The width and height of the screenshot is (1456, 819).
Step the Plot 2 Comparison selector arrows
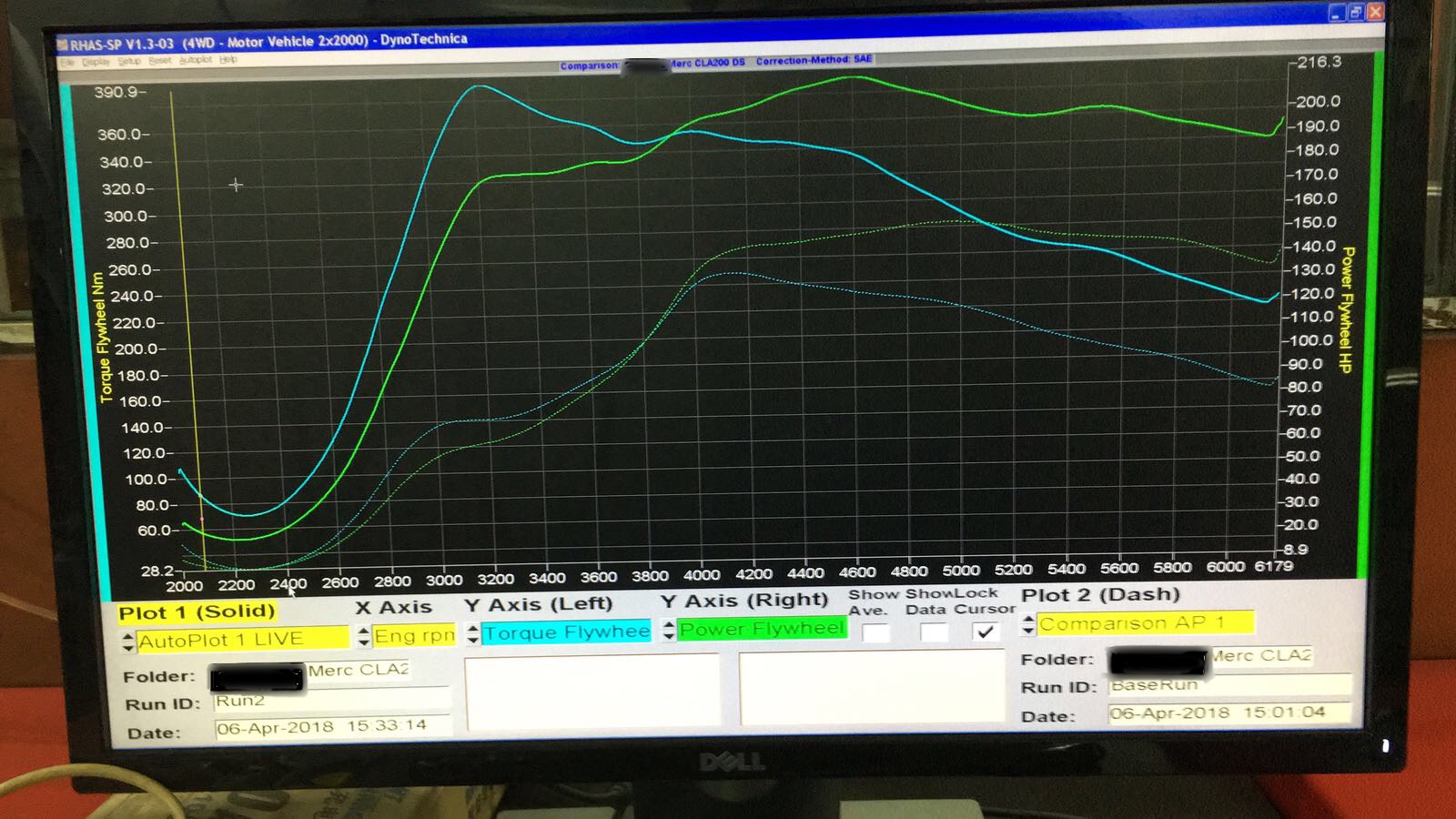pos(1029,624)
